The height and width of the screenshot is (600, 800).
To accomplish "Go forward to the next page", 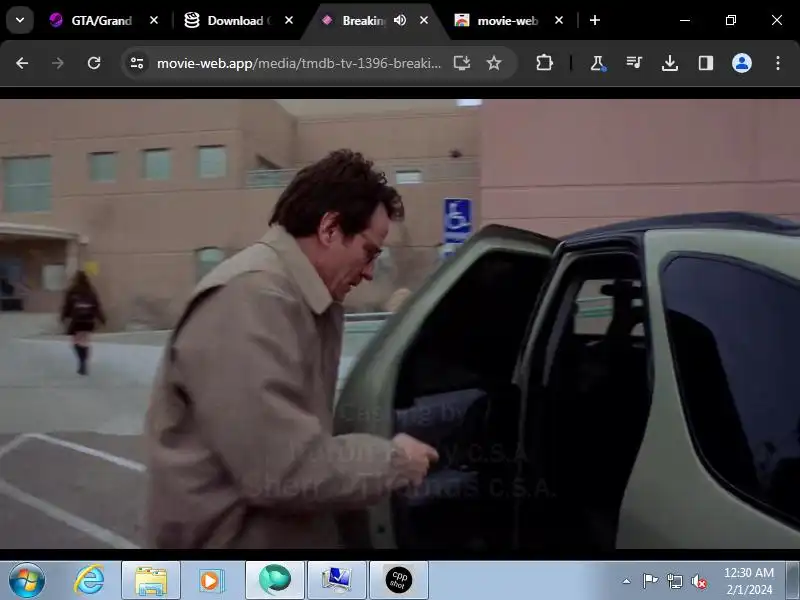I will click(58, 63).
